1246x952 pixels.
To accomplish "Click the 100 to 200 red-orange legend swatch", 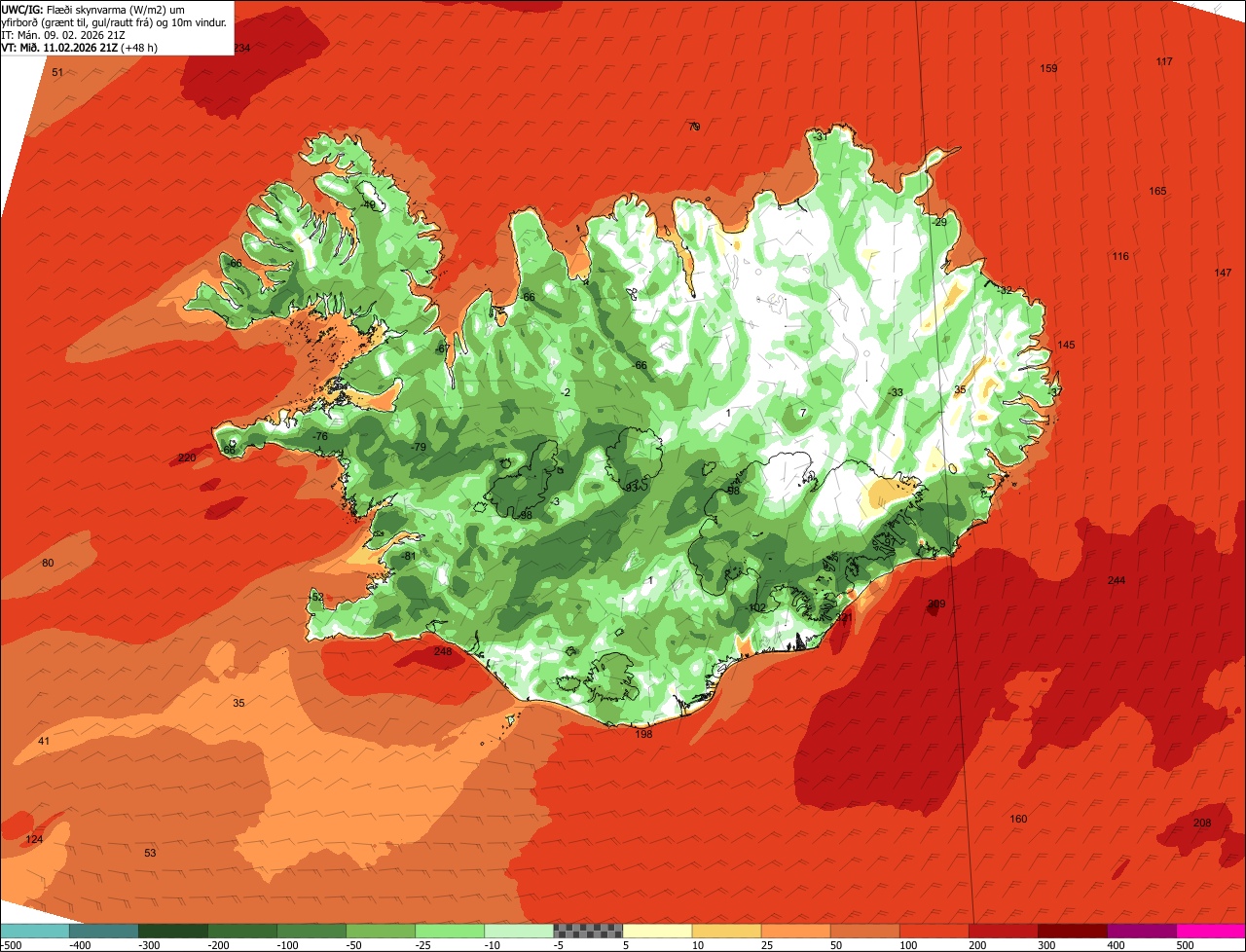I will click(934, 931).
